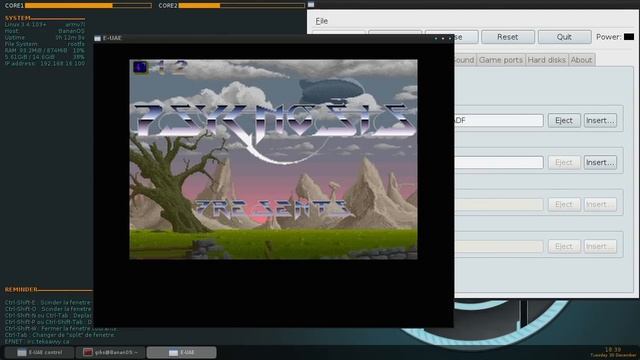Click the REMINDER heading on the desktop
Screen dimensions: 640x360
(x=21, y=289)
